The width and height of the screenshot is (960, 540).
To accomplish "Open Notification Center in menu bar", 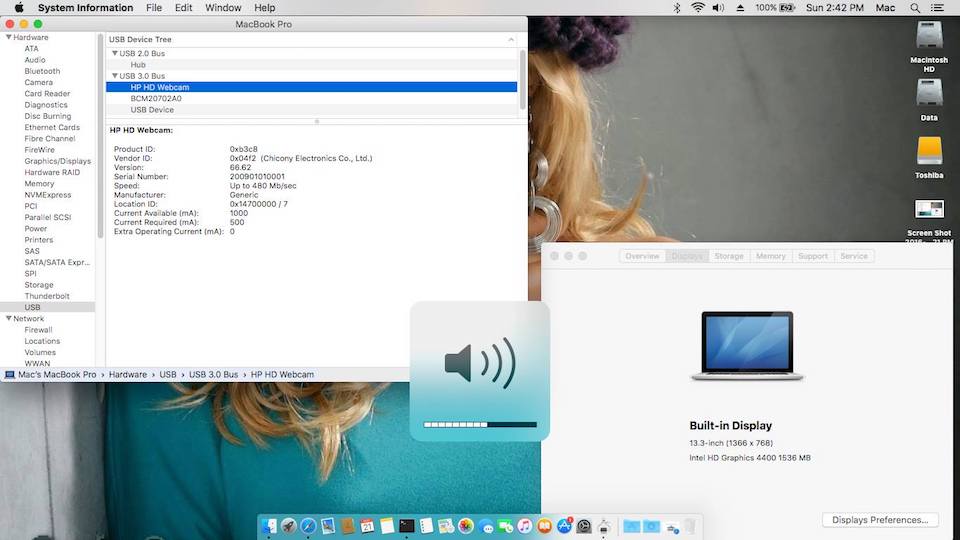I will 937,8.
